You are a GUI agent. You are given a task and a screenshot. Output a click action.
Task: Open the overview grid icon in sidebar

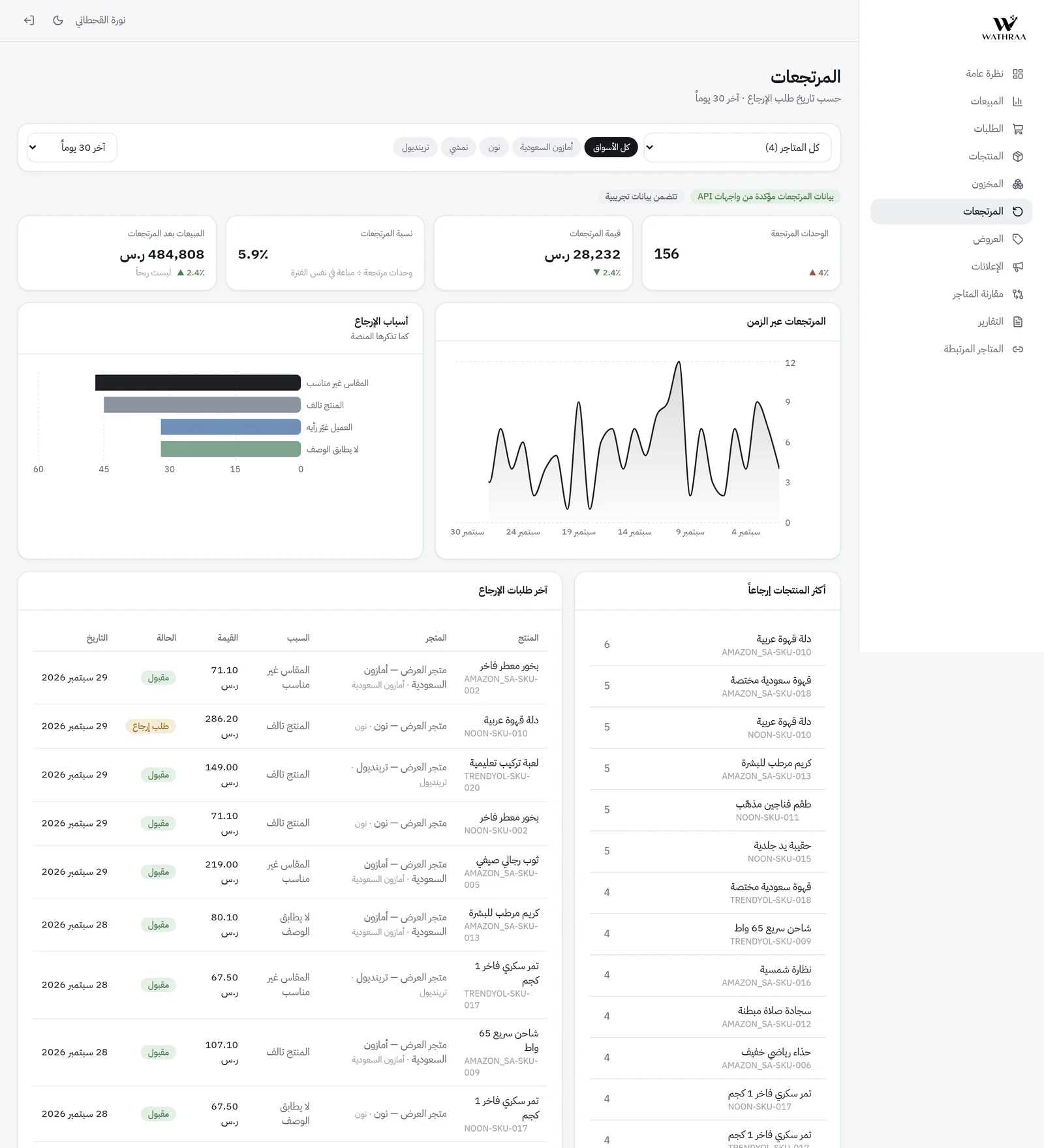pos(1017,74)
